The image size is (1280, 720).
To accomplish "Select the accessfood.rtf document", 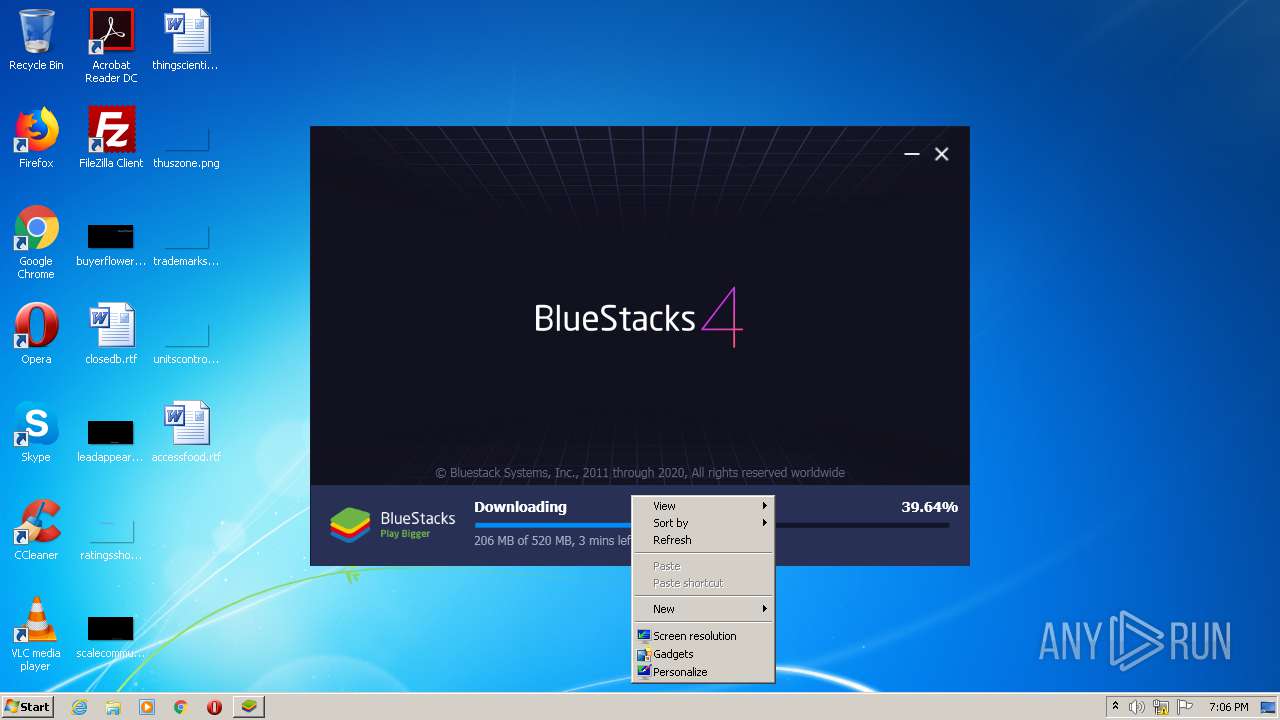I will 186,432.
